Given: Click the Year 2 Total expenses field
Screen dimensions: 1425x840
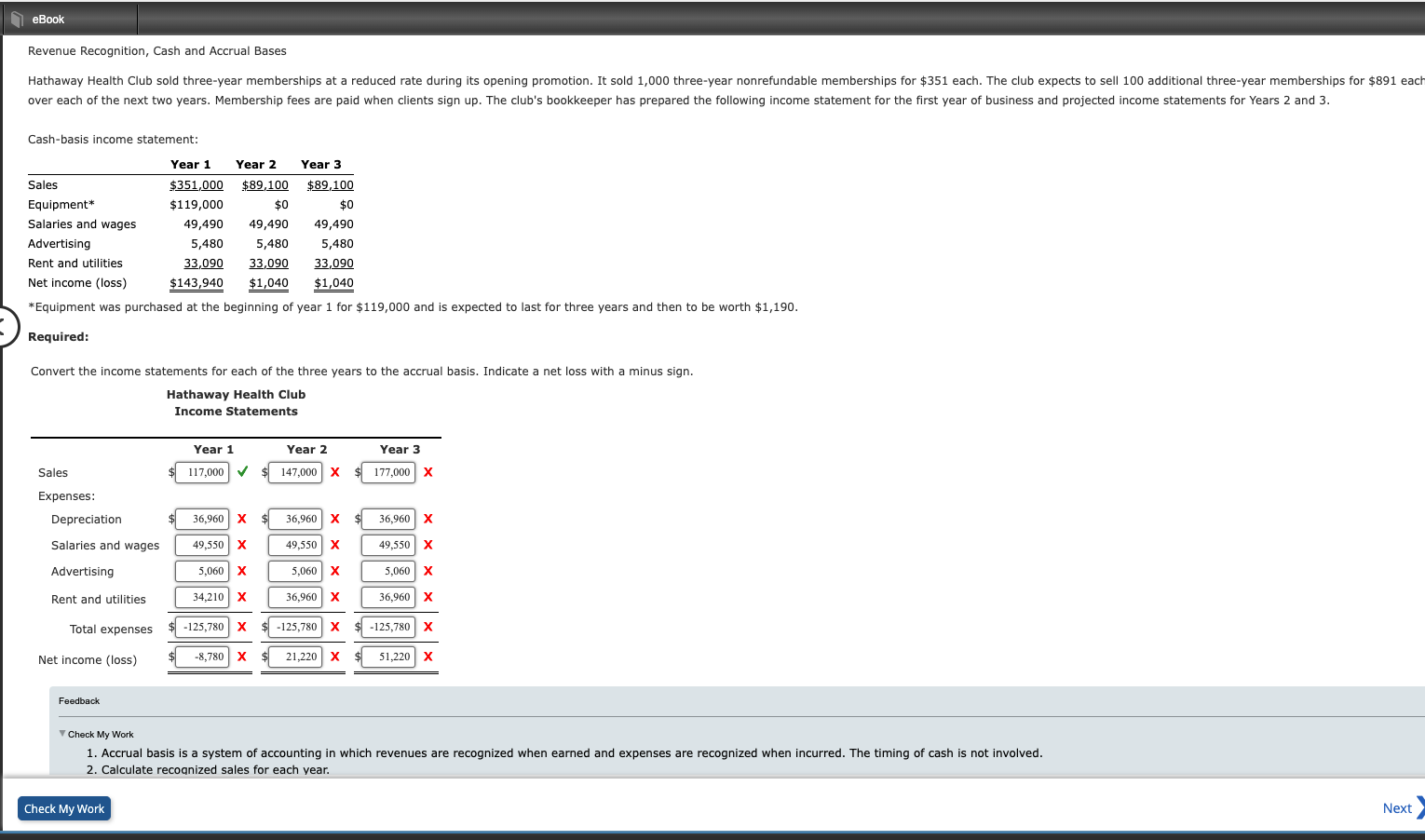Looking at the screenshot, I should point(295,627).
